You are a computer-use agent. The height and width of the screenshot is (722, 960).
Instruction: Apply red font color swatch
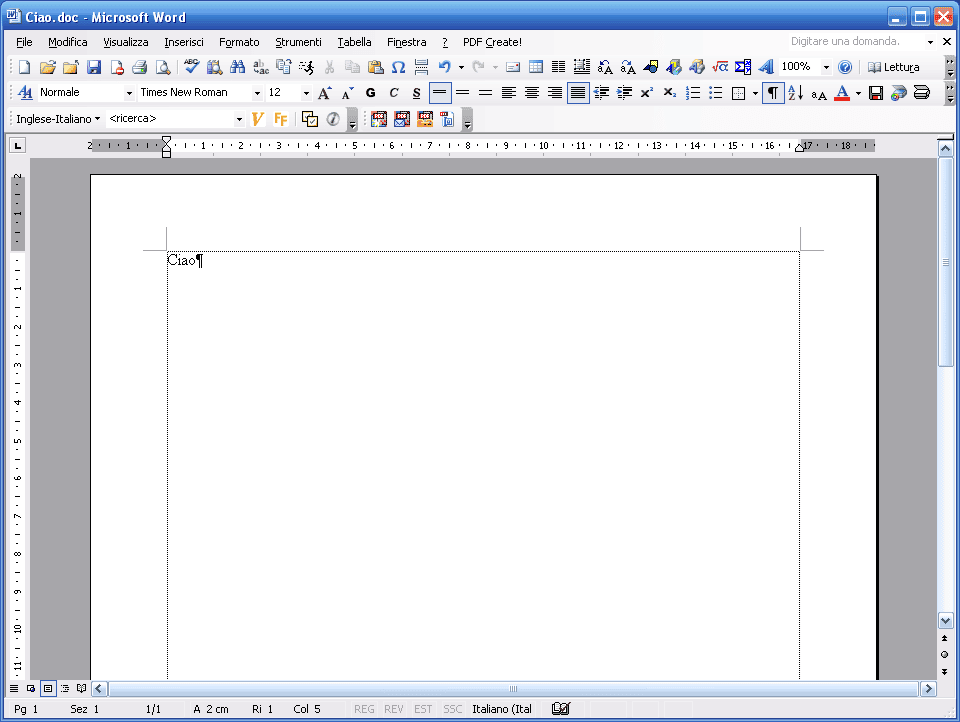pyautogui.click(x=842, y=93)
